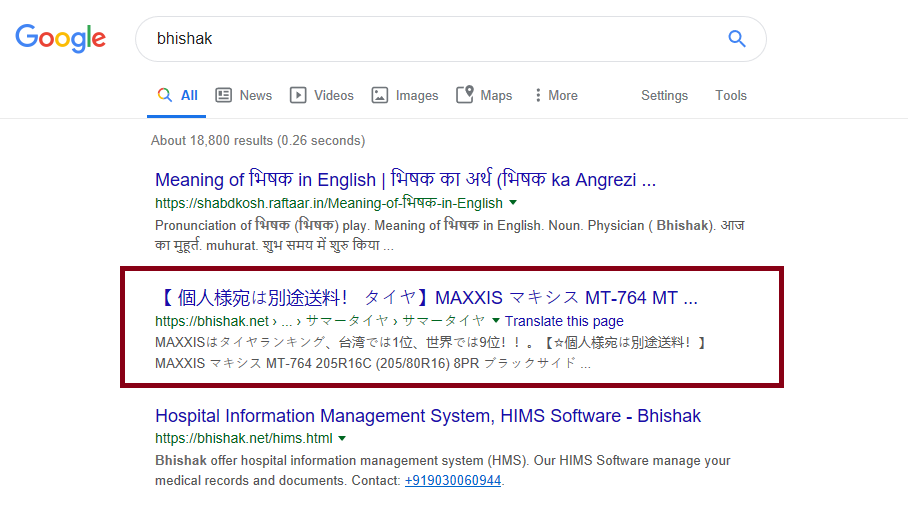This screenshot has width=908, height=520.
Task: Open Hospital Information Management System result
Action: coord(428,416)
